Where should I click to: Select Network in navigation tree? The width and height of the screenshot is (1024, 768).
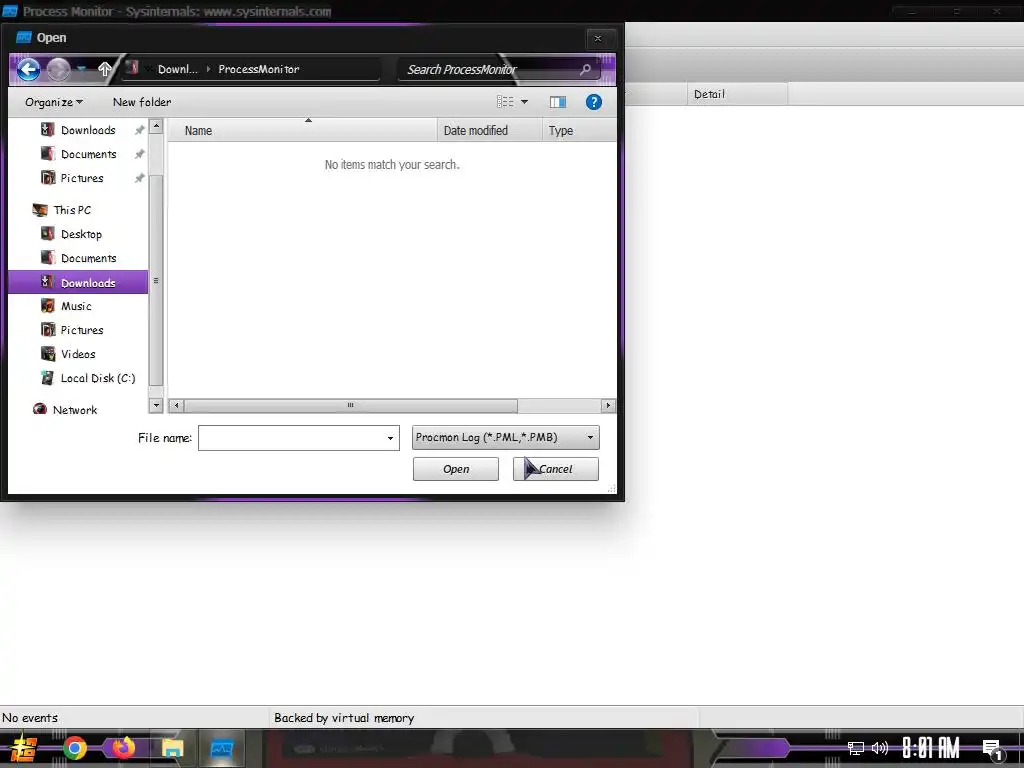[74, 410]
